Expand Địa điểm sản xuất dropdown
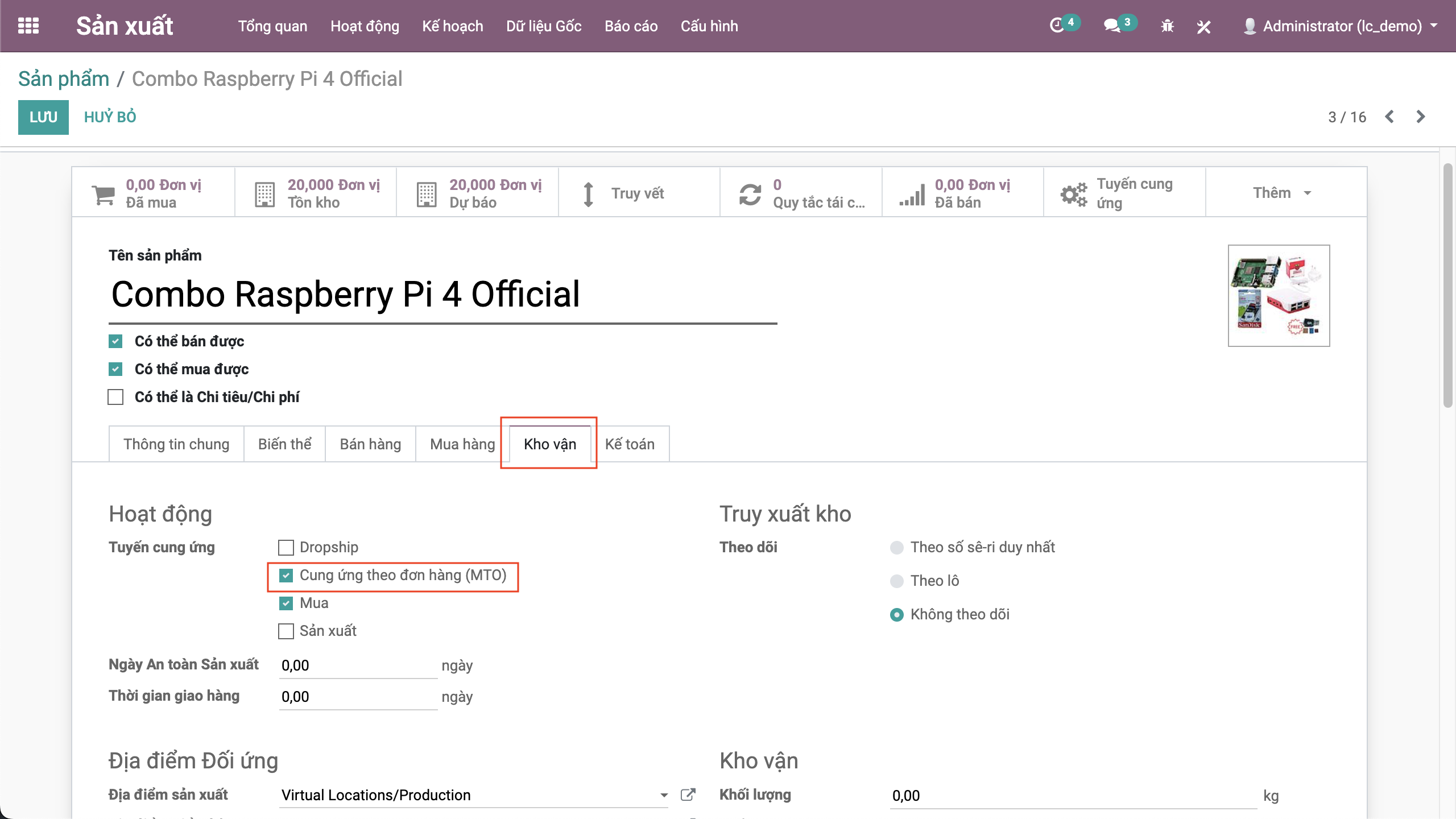 tap(663, 795)
